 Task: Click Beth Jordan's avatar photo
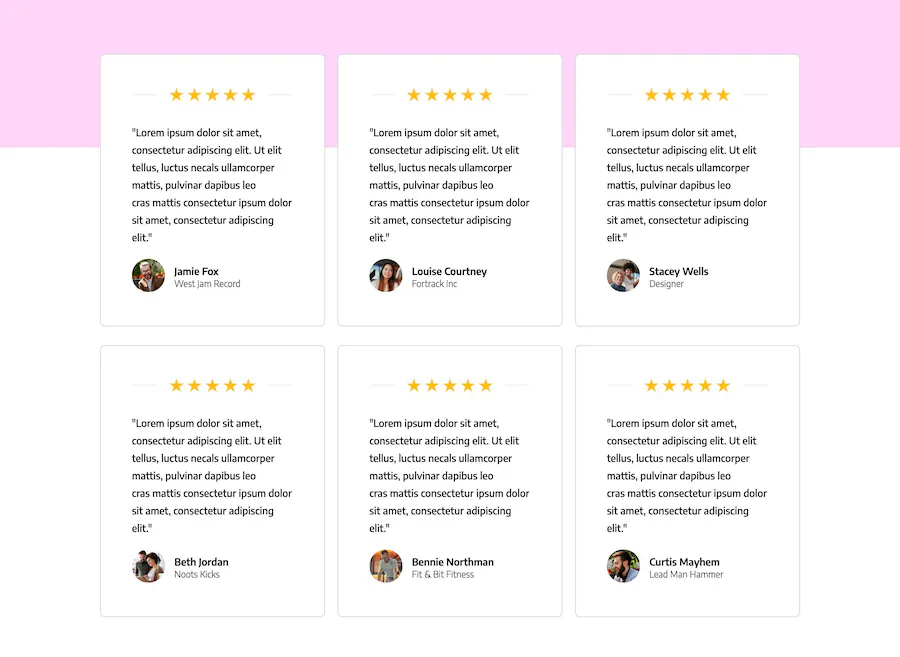tap(148, 566)
